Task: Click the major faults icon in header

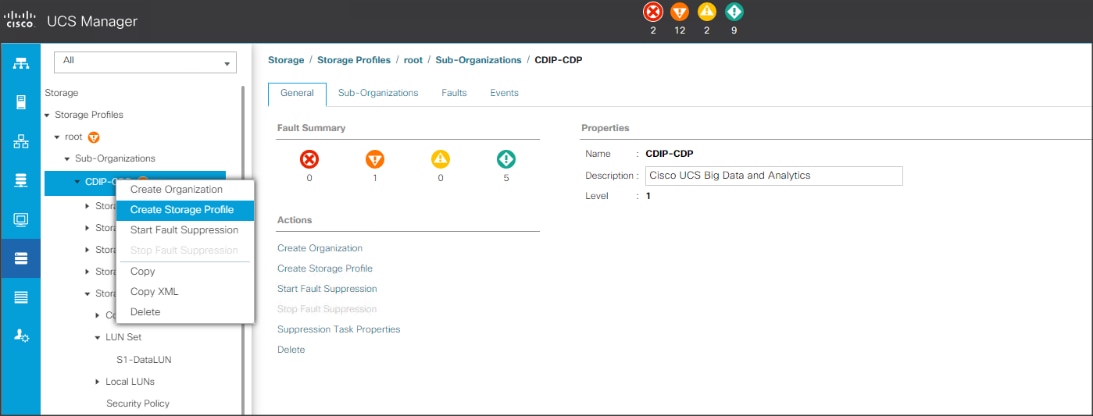Action: (x=680, y=12)
